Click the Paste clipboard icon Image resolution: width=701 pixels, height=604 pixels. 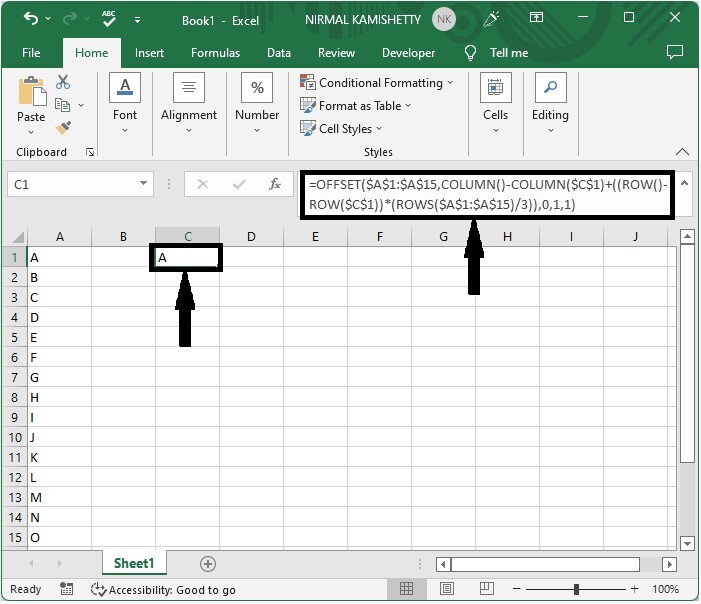[x=32, y=91]
